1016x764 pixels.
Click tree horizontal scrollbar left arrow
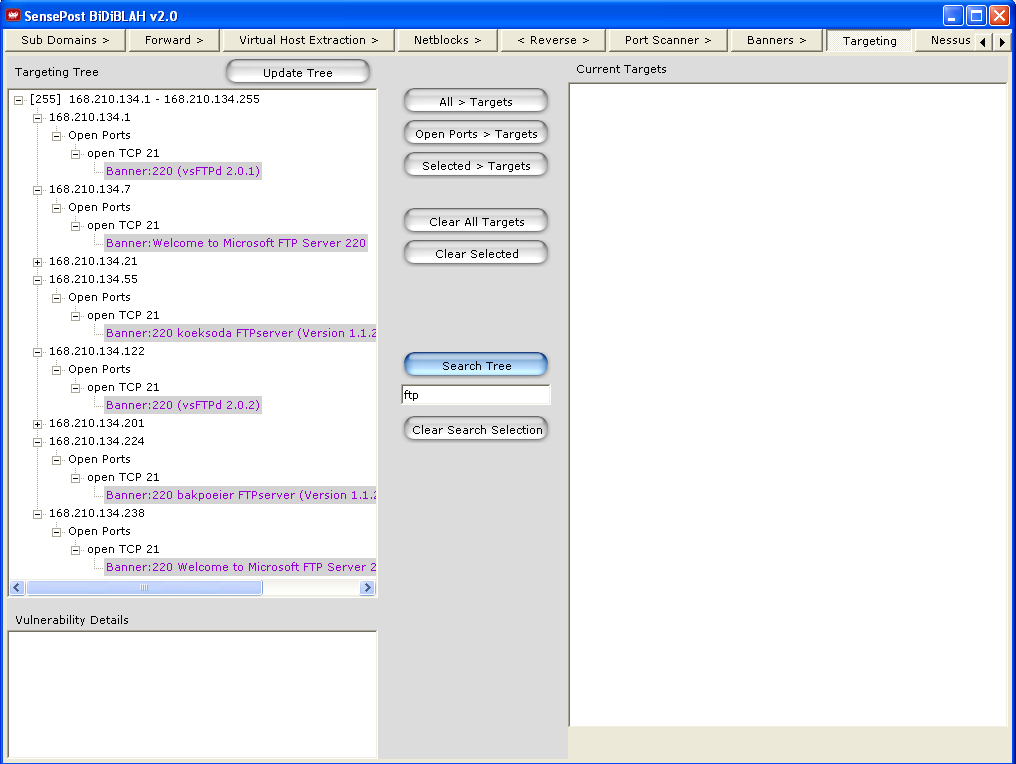17,588
